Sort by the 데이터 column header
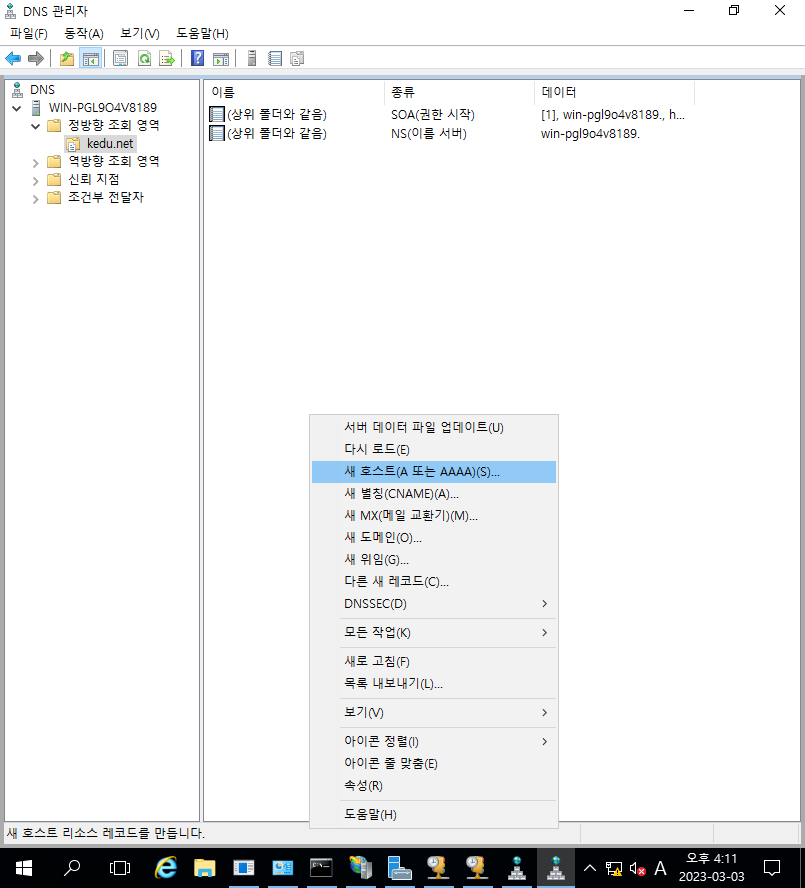Image resolution: width=805 pixels, height=888 pixels. pos(614,92)
